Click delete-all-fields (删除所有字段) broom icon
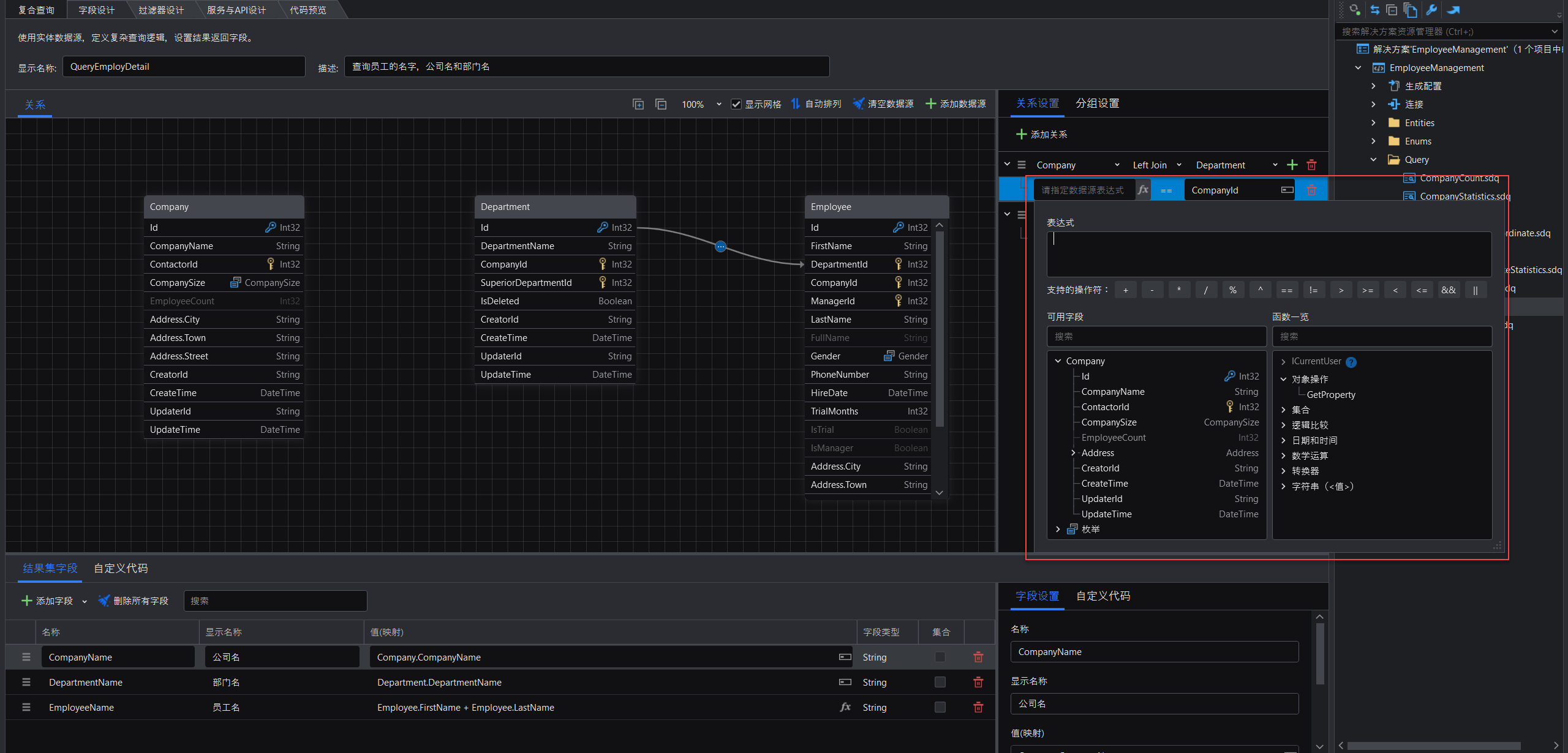Viewport: 1568px width, 753px height. (x=104, y=601)
